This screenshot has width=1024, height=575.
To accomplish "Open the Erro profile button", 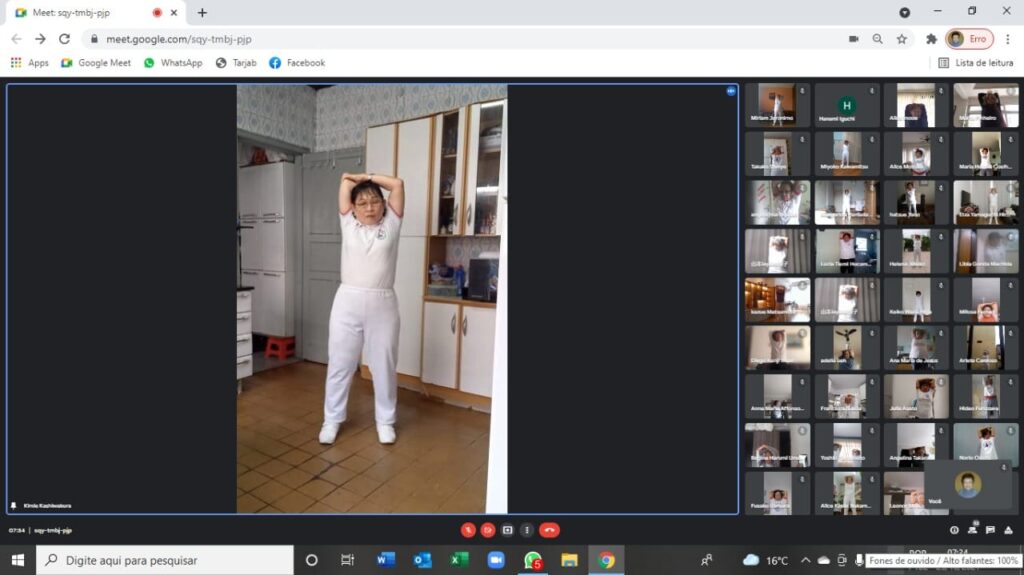I will [969, 39].
